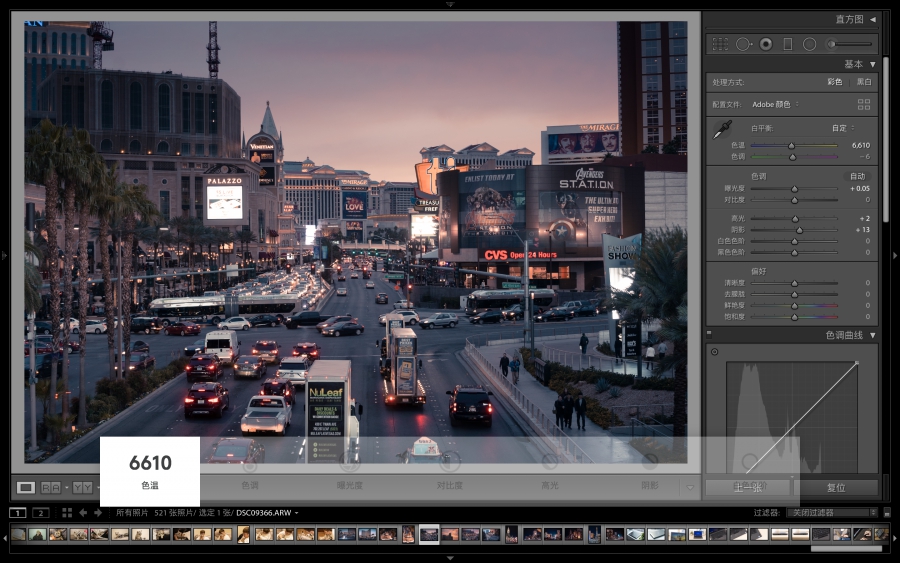Adjust the 阴影 shadows slider
Image resolution: width=900 pixels, height=563 pixels.
(x=794, y=230)
